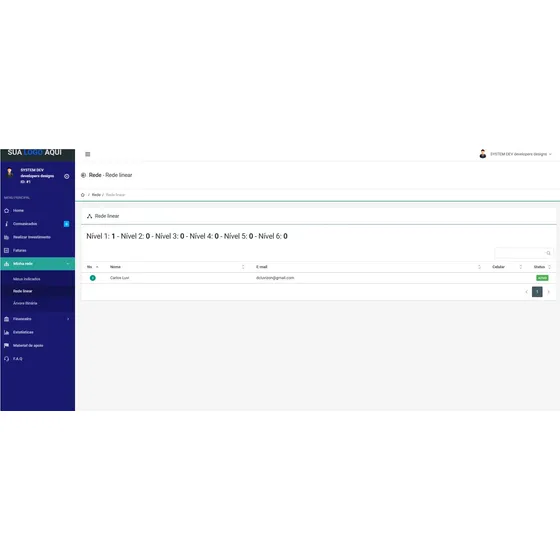Click the Carlos name cell

[x=120, y=278]
